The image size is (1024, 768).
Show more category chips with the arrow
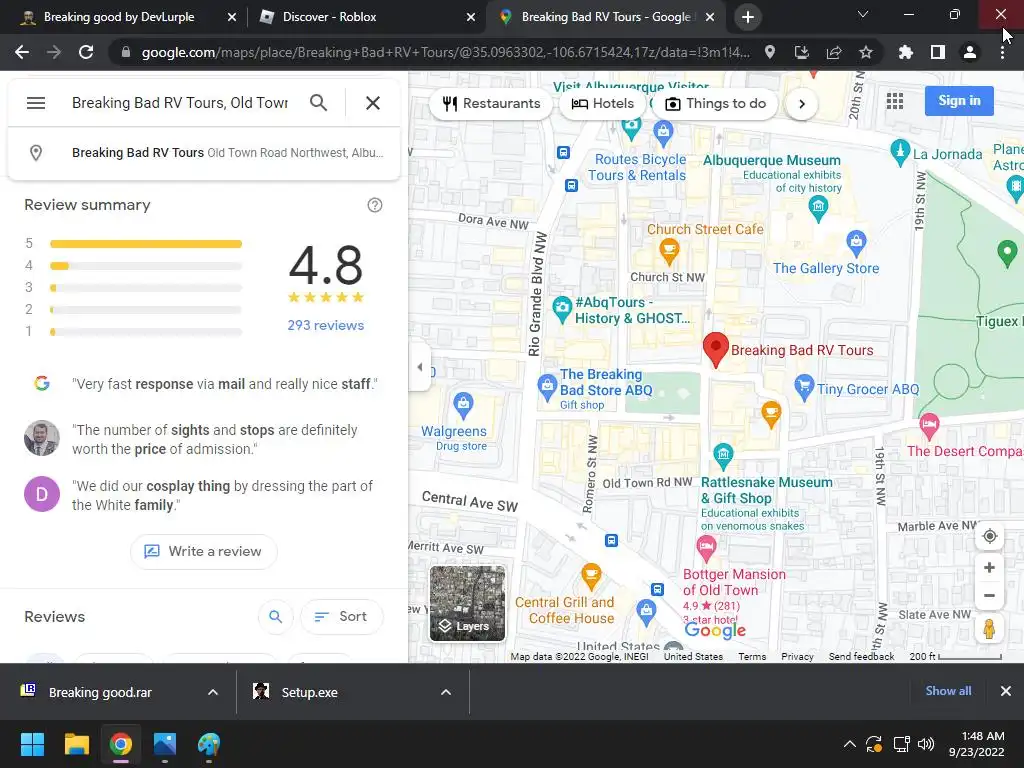[x=802, y=104]
